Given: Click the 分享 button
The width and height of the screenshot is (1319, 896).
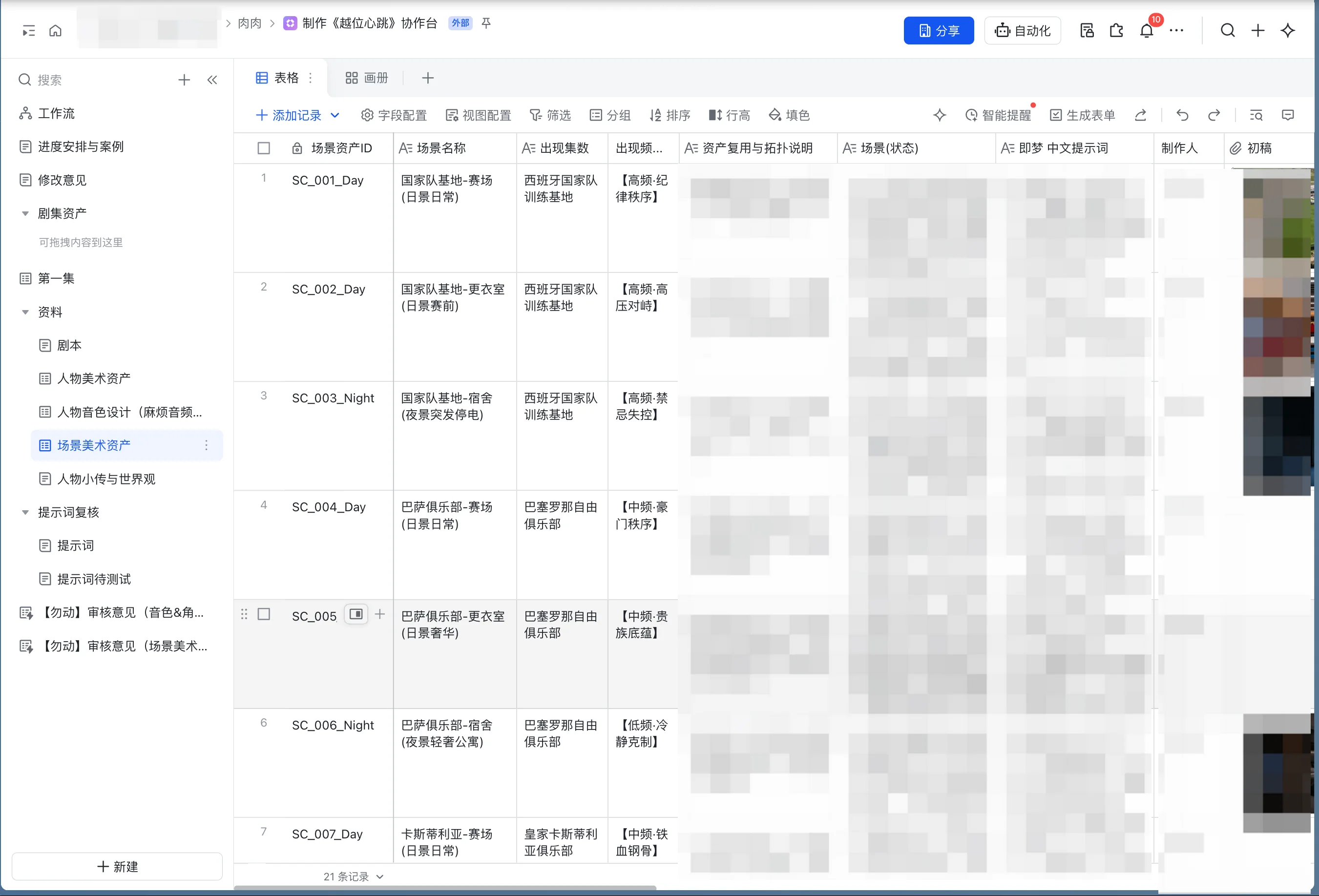Looking at the screenshot, I should [939, 31].
